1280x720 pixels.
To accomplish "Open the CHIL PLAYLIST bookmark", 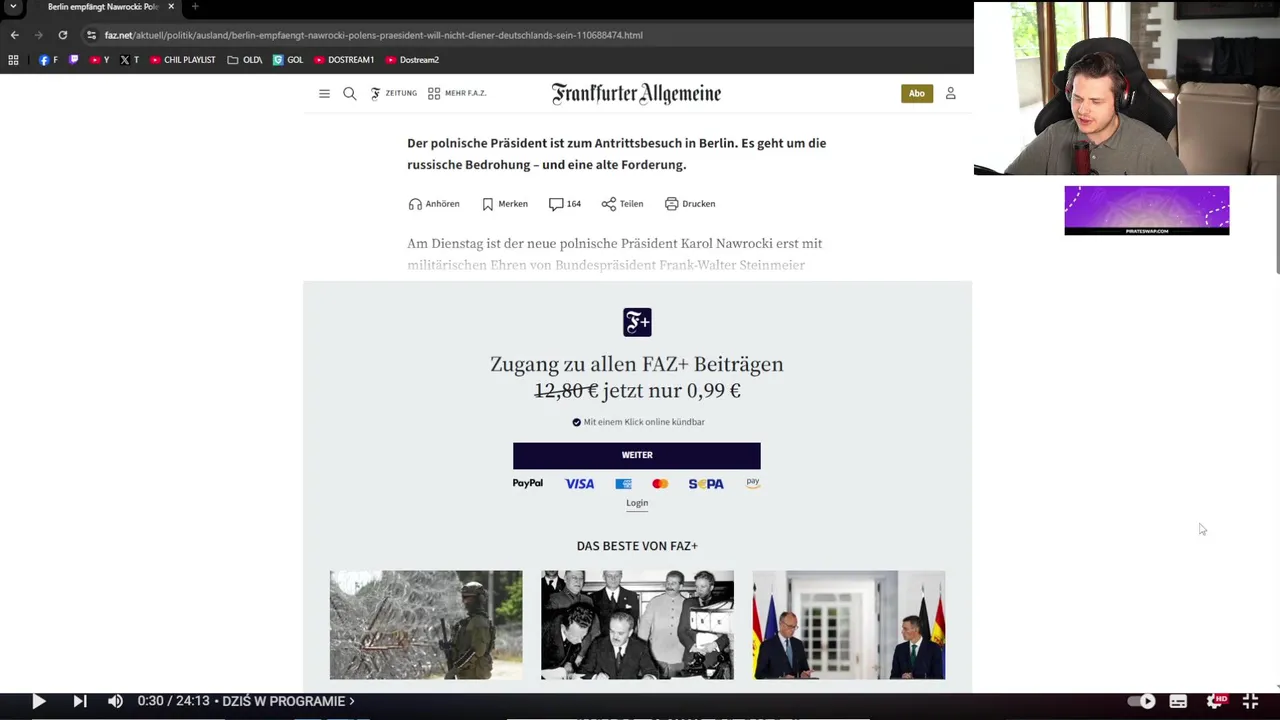I will click(183, 60).
